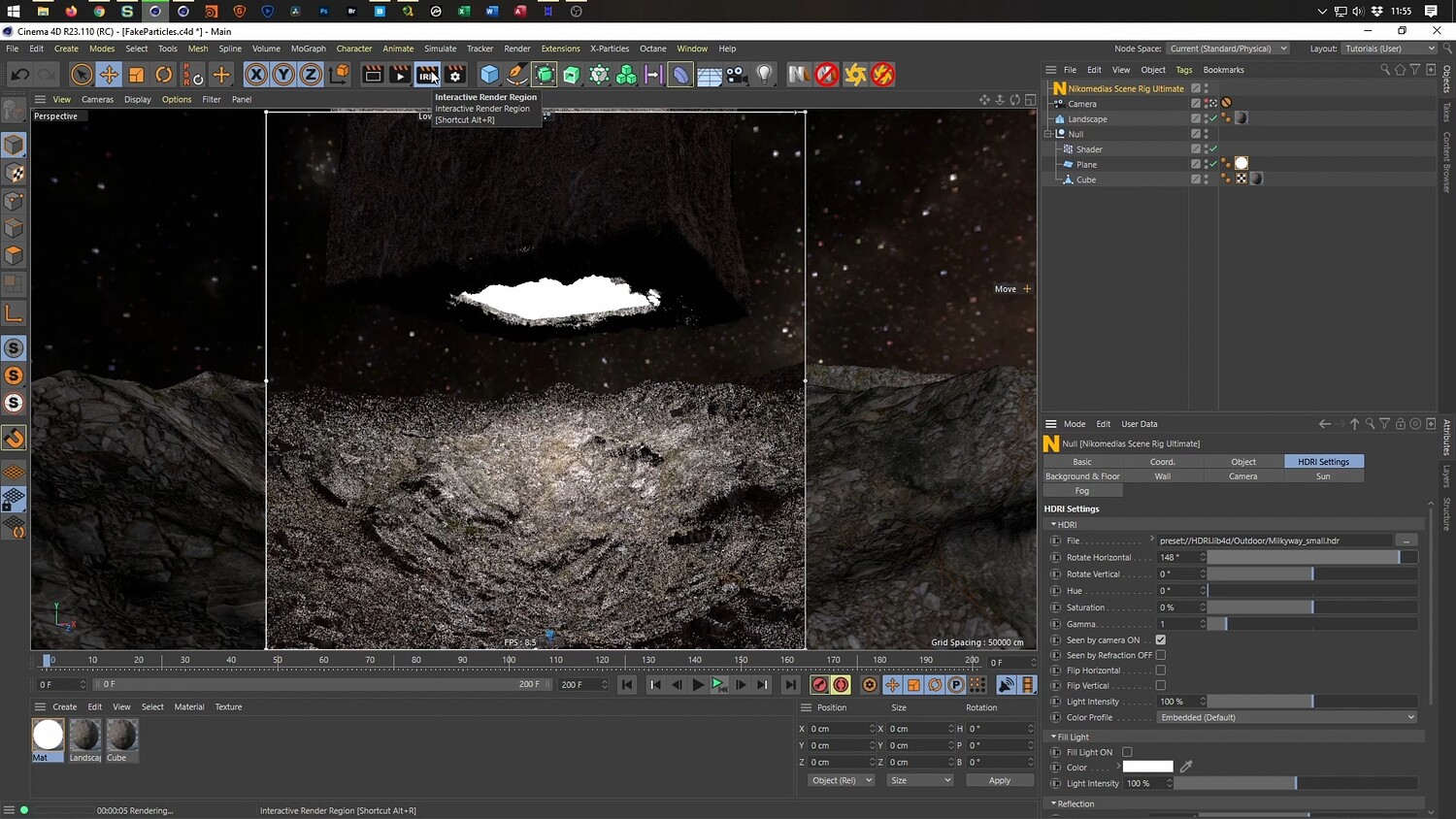Open the Node Space dropdown
Image resolution: width=1456 pixels, height=819 pixels.
tap(1228, 49)
